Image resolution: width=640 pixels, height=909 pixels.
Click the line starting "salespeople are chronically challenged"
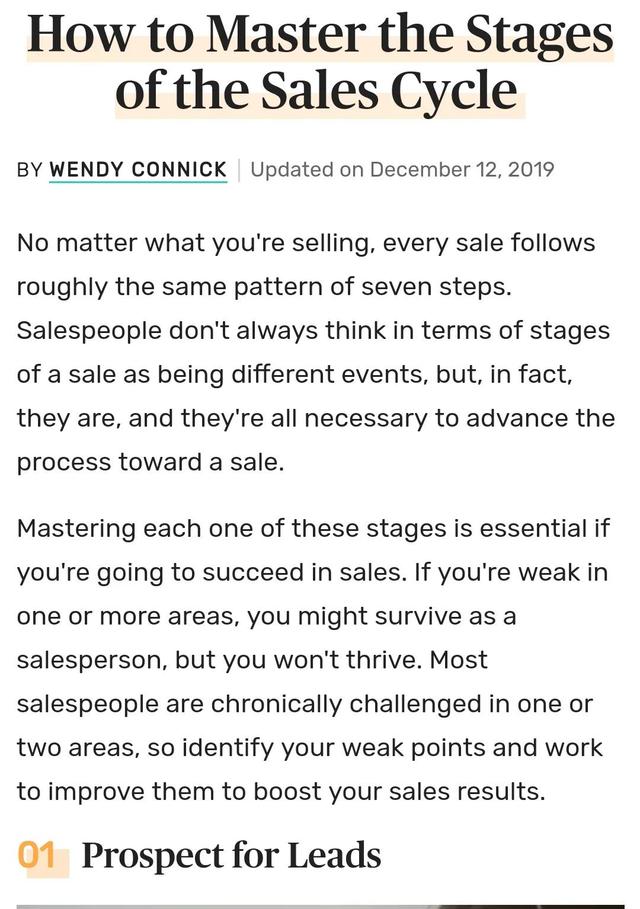point(304,704)
